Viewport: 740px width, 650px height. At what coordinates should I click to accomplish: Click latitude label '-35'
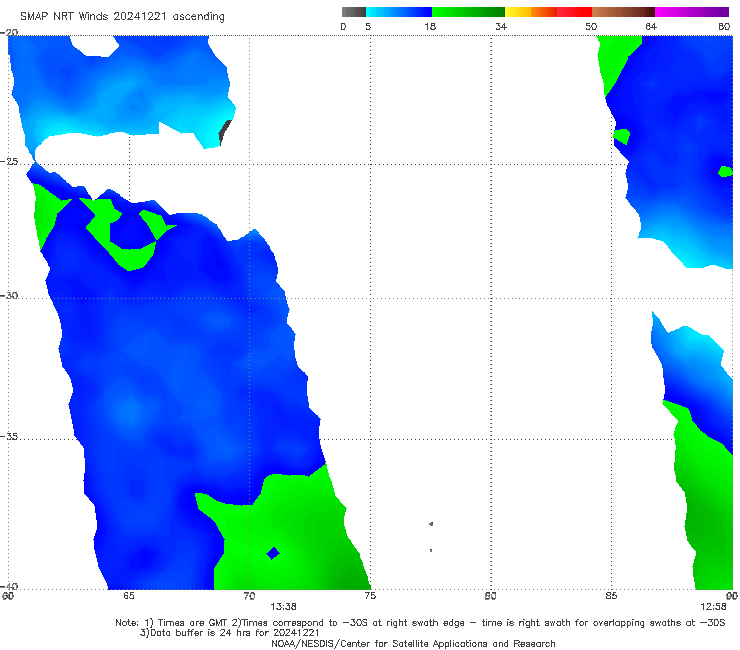[x=9, y=436]
